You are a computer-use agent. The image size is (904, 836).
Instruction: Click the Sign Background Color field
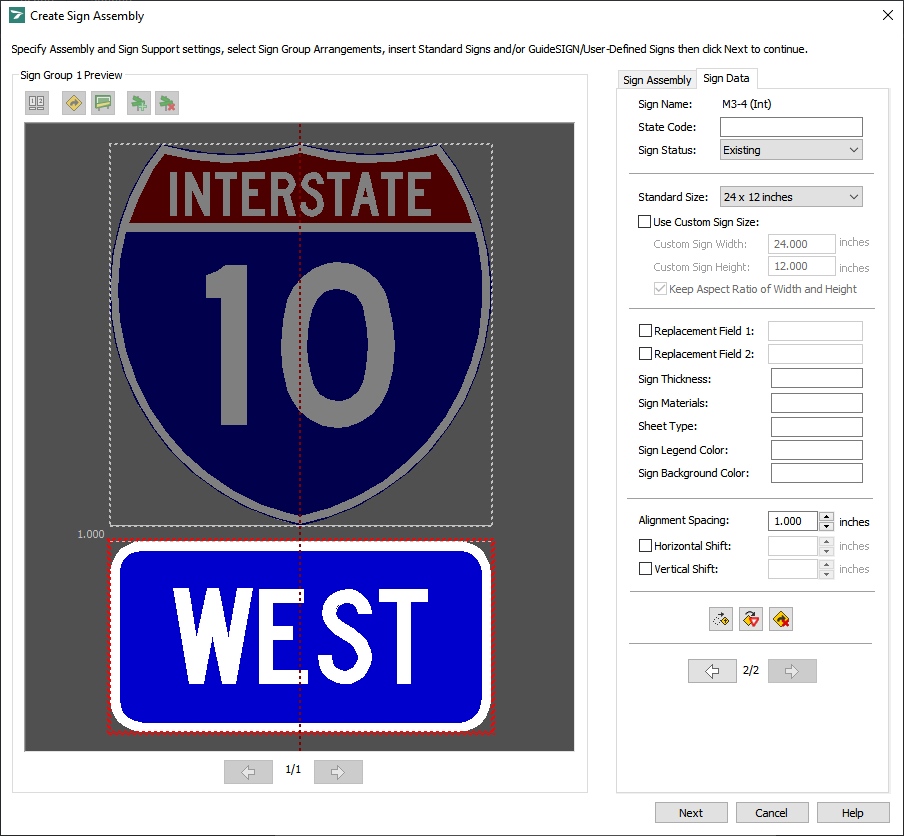click(816, 473)
